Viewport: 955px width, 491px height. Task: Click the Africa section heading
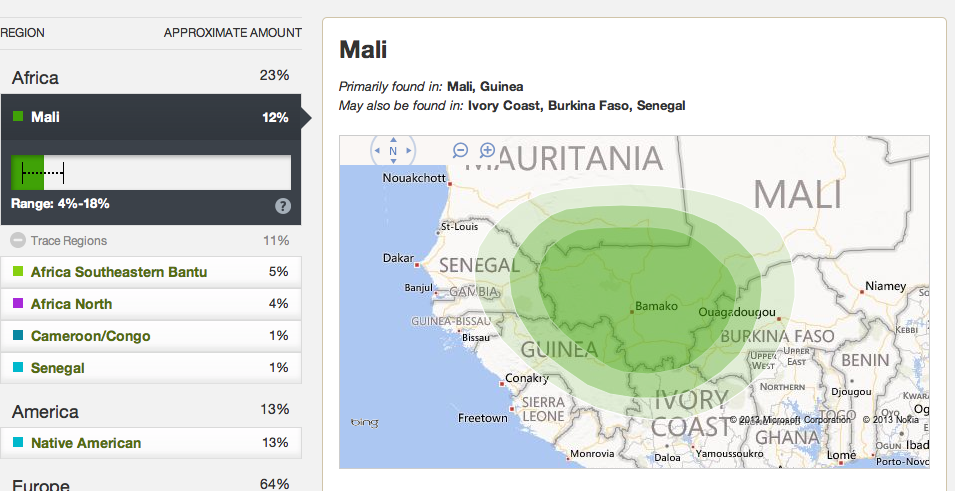pyautogui.click(x=35, y=78)
